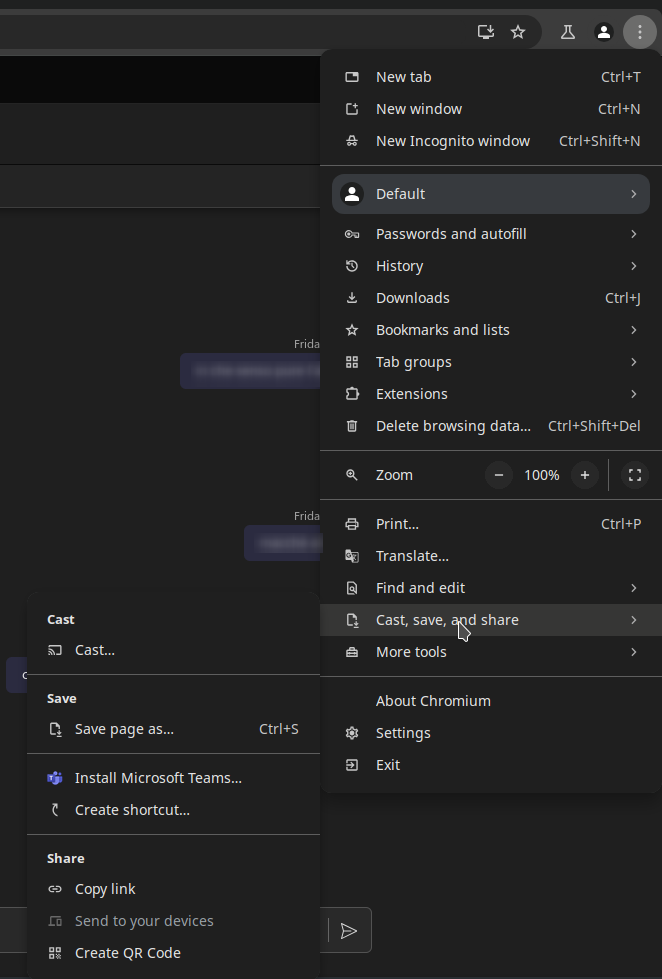Screen dimensions: 662x979
Task: Click the bookmark star icon in the toolbar
Action: coord(518,31)
